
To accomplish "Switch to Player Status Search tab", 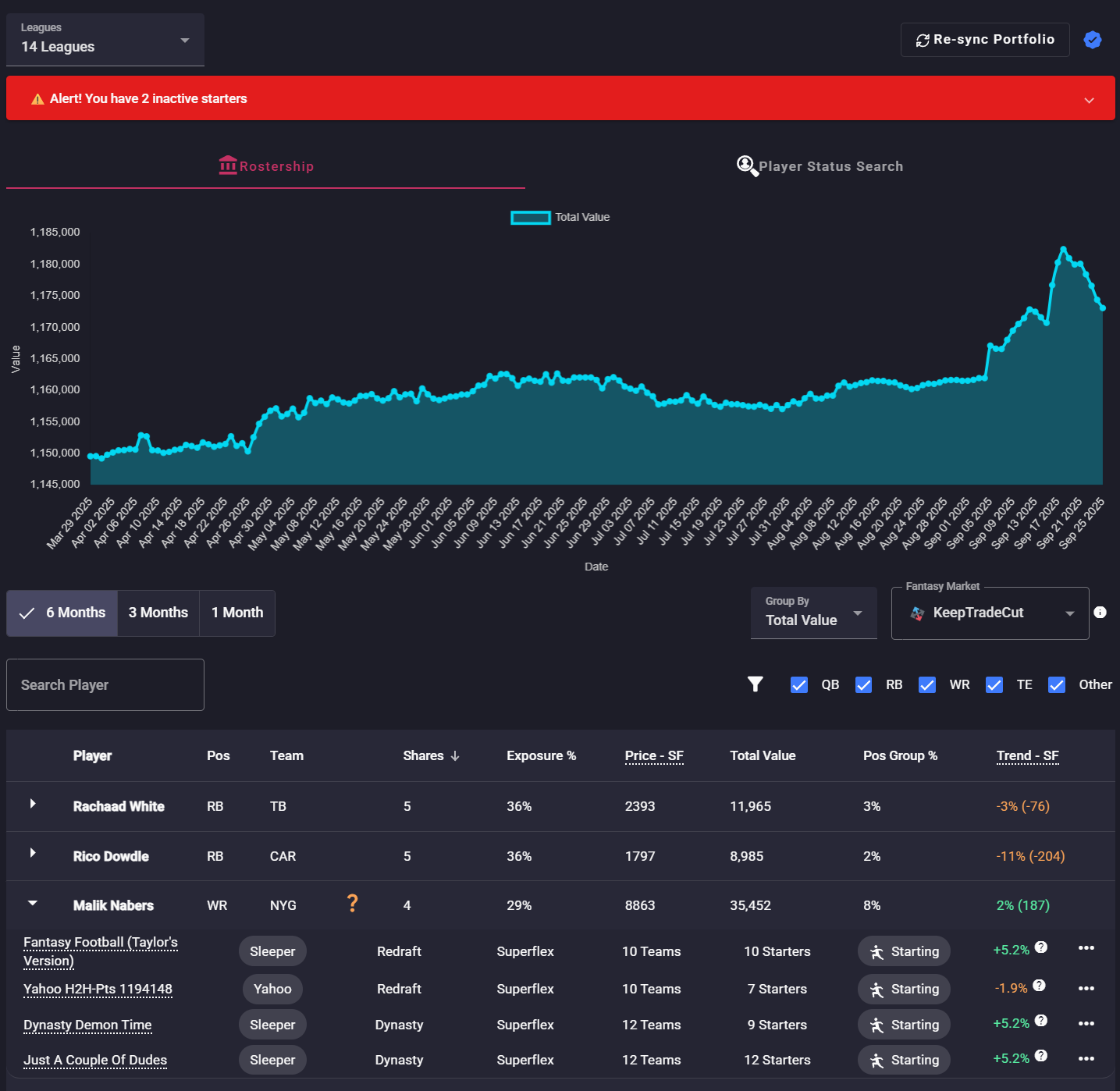I will click(820, 166).
